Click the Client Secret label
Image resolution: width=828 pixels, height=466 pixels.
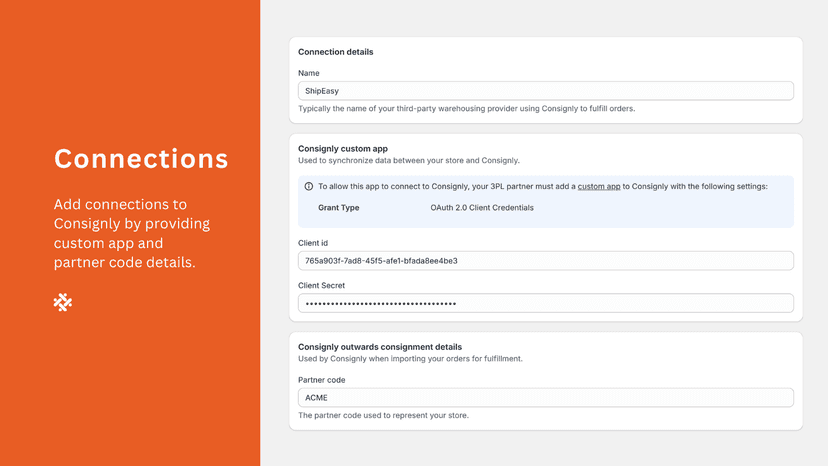(321, 285)
